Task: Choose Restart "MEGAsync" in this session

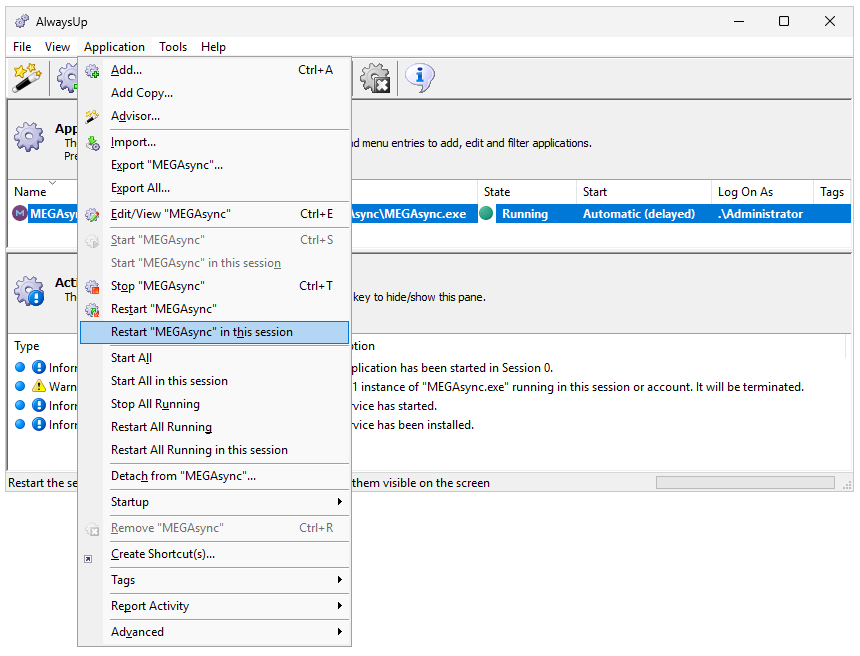Action: point(202,332)
